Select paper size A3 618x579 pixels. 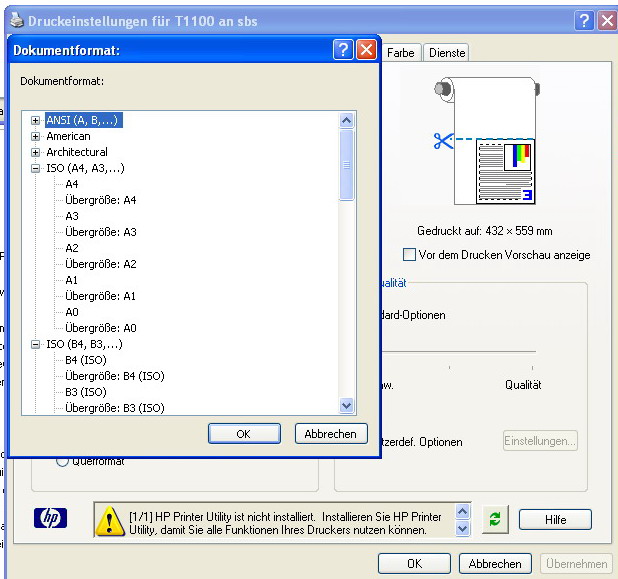[72, 216]
